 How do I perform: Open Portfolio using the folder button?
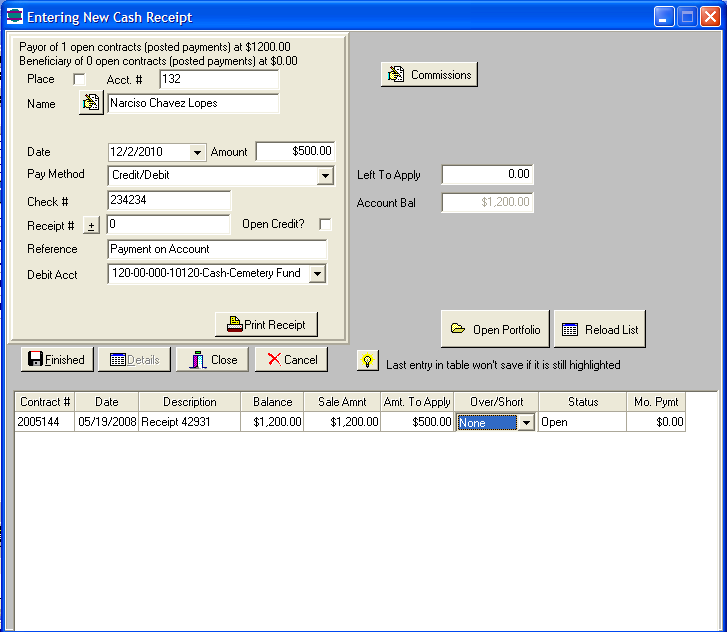coord(495,329)
